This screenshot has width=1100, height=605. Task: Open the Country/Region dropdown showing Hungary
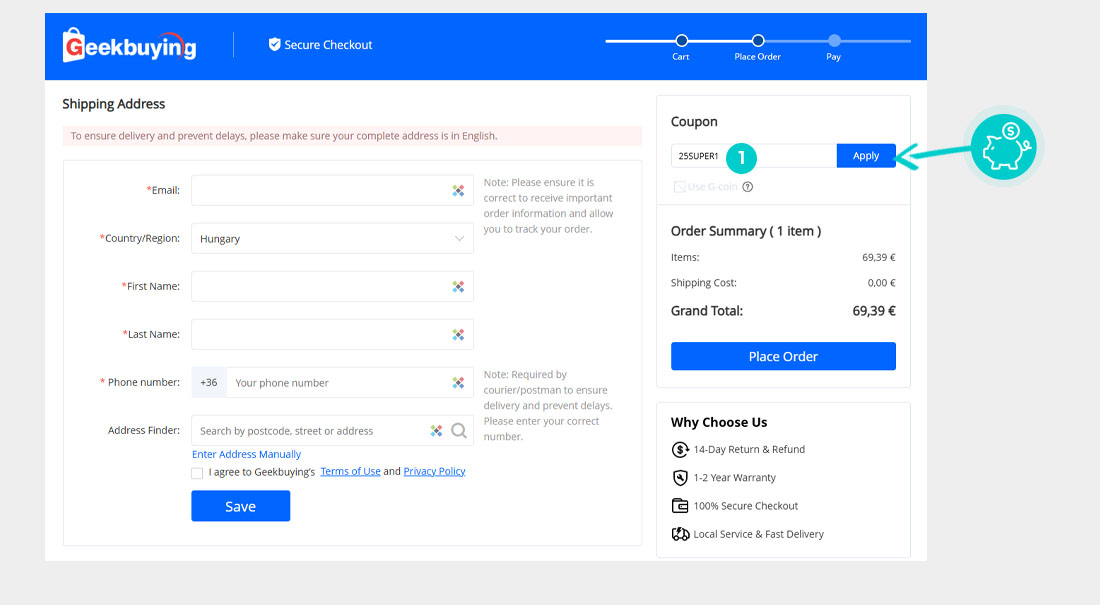[332, 239]
